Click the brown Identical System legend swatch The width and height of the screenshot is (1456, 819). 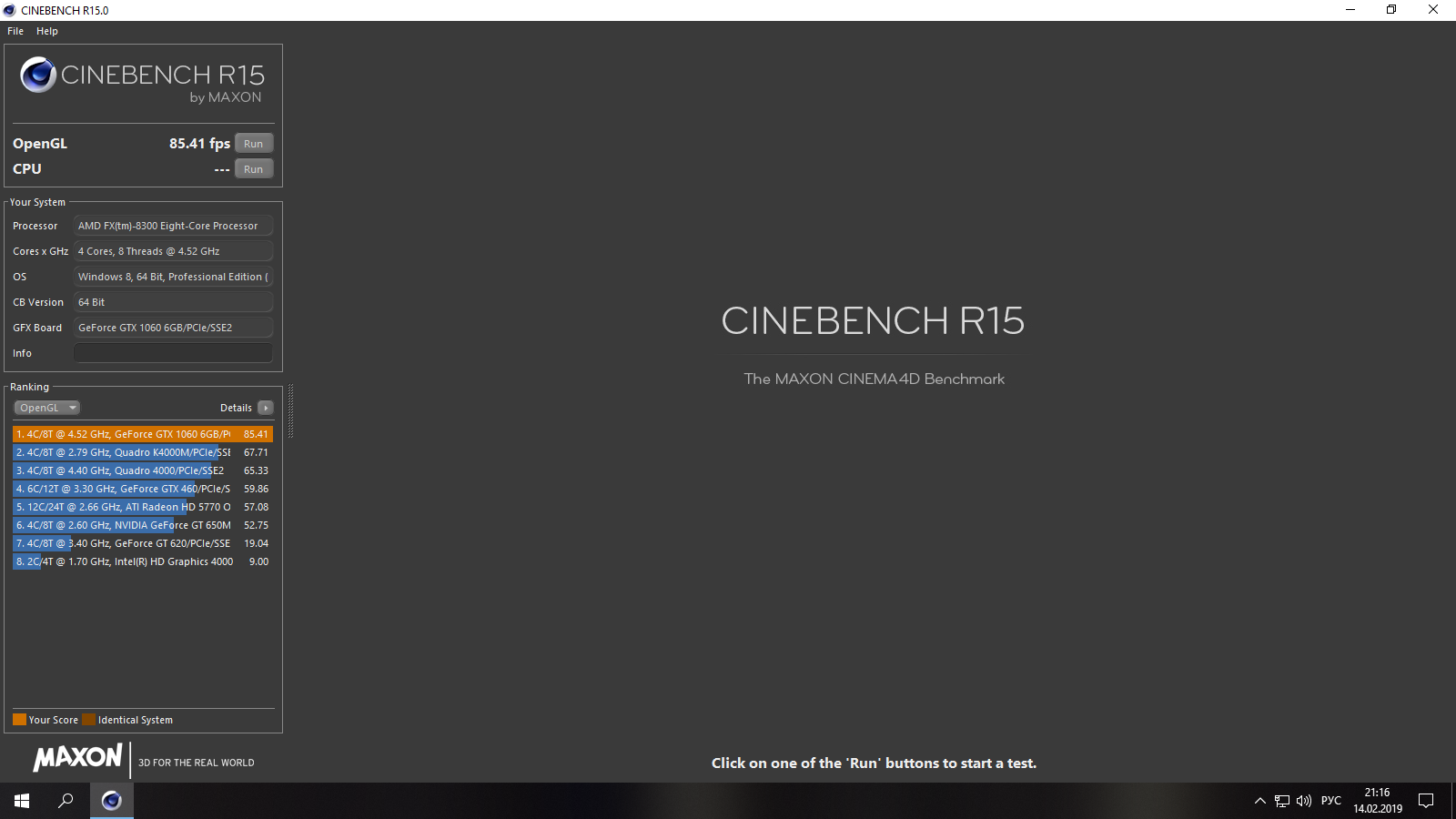[88, 720]
